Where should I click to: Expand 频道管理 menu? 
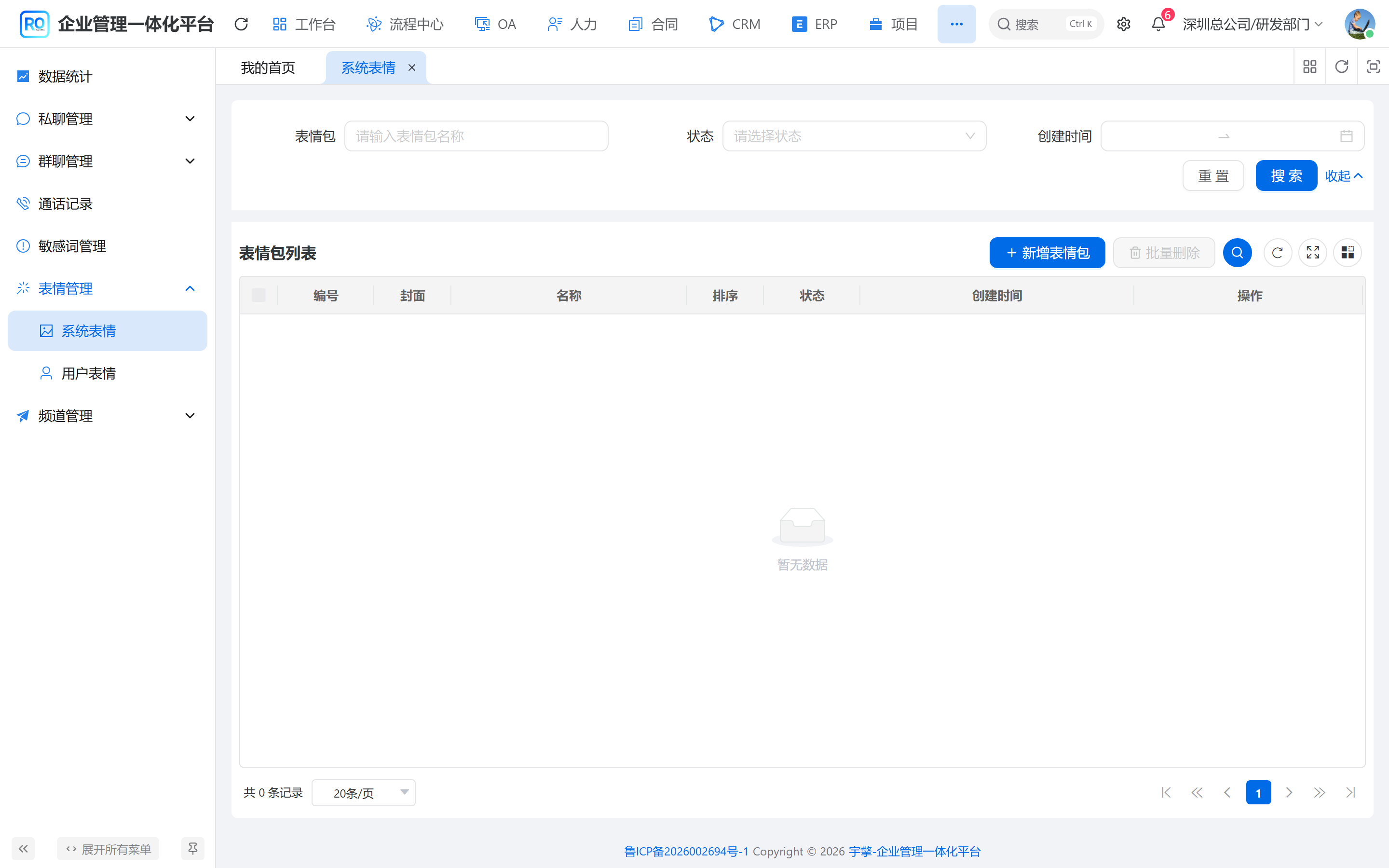pos(108,416)
